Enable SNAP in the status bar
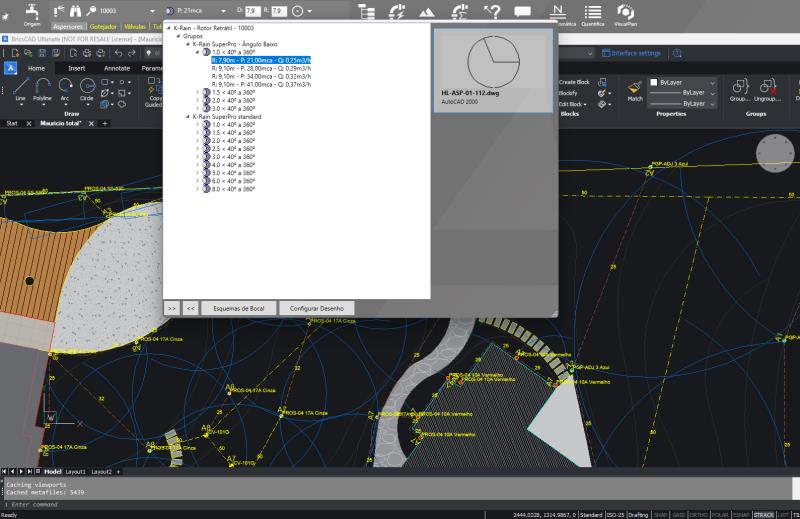Image resolution: width=800 pixels, height=519 pixels. click(660, 514)
